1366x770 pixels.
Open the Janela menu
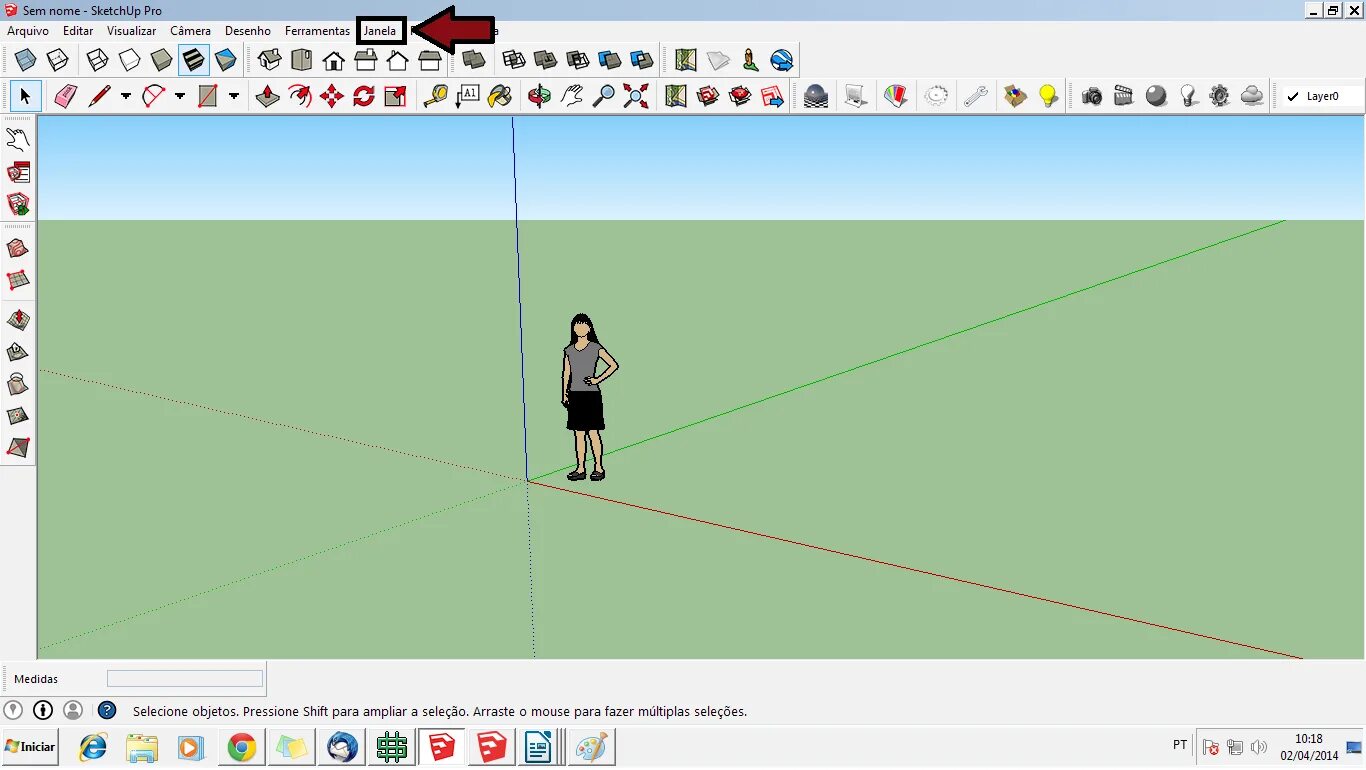[x=380, y=31]
